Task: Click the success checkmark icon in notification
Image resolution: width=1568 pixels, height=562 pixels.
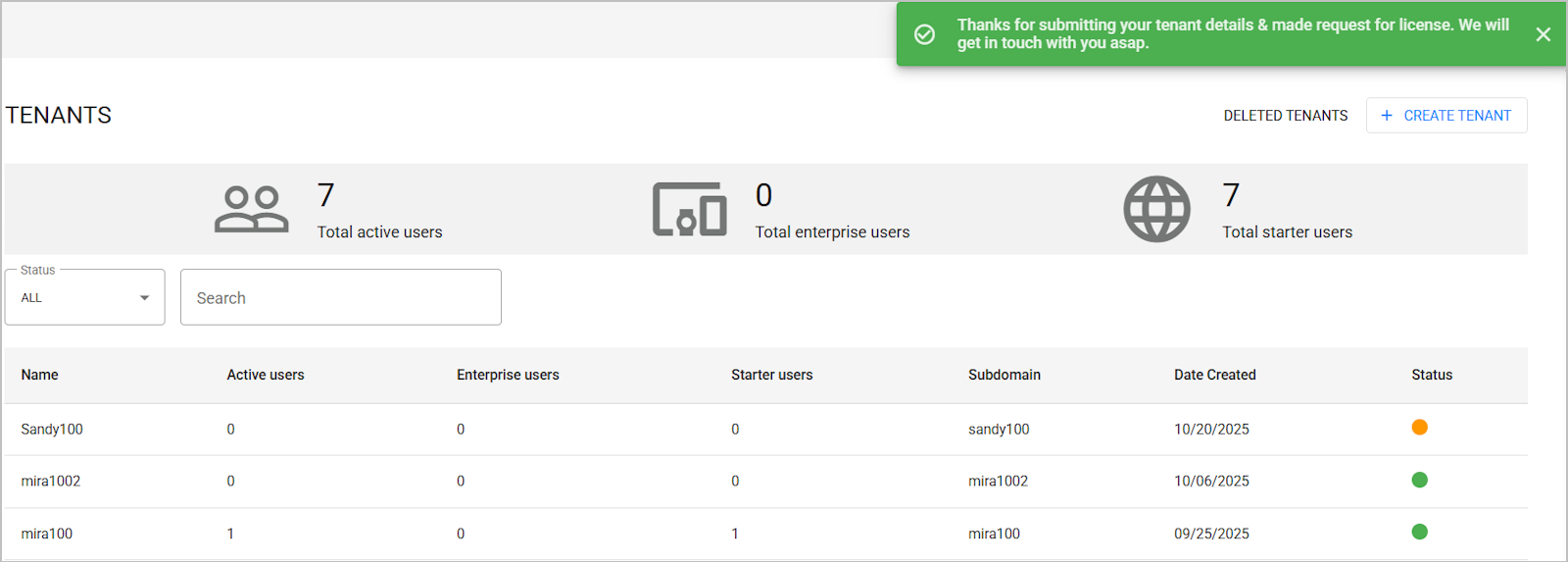Action: (x=924, y=34)
